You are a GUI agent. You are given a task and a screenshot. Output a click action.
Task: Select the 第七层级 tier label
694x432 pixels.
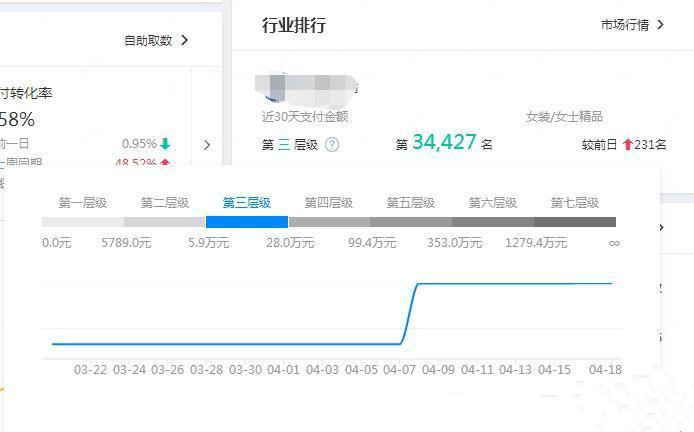(574, 203)
